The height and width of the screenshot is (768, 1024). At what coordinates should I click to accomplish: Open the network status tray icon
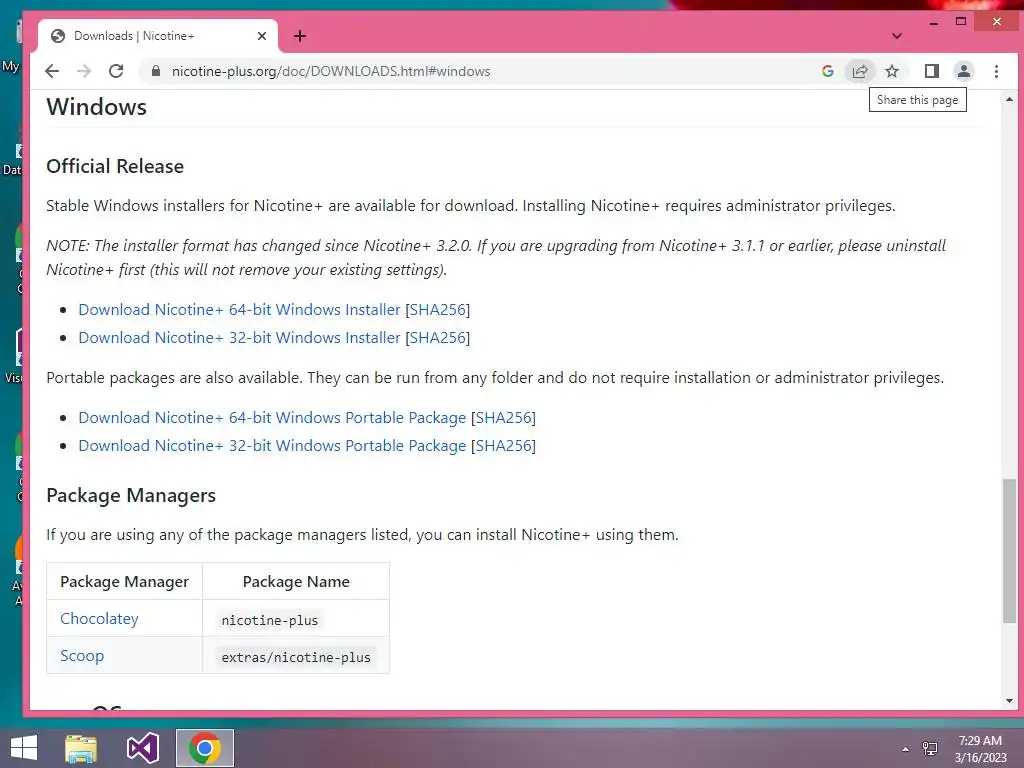coord(930,749)
